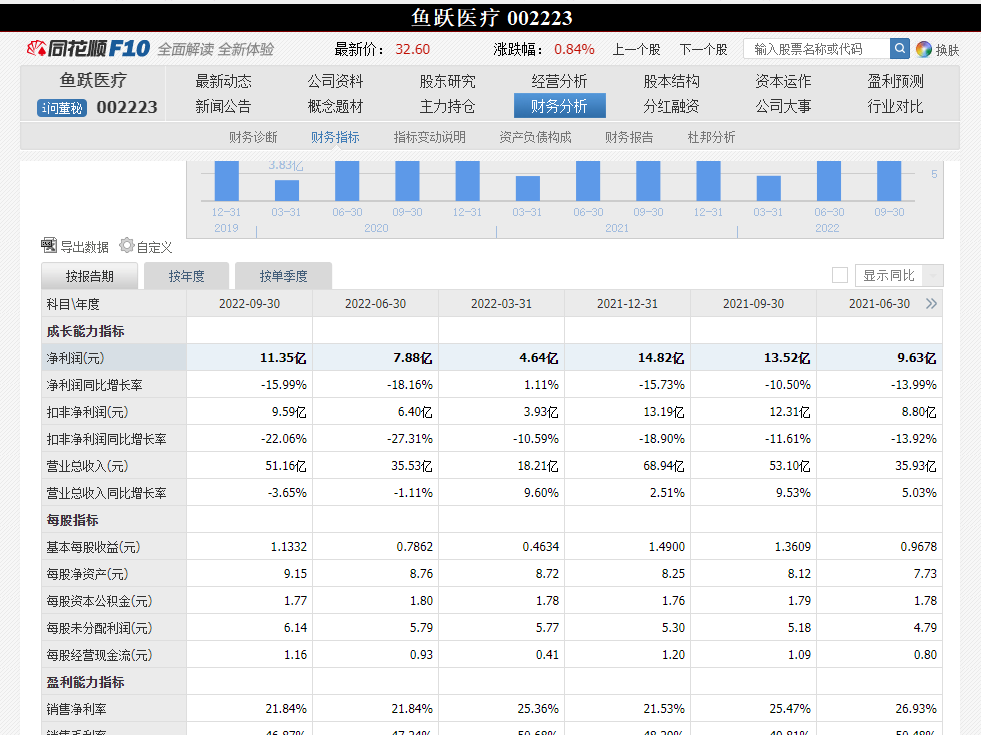Select the 净利润同比增长率 row label

(x=94, y=385)
